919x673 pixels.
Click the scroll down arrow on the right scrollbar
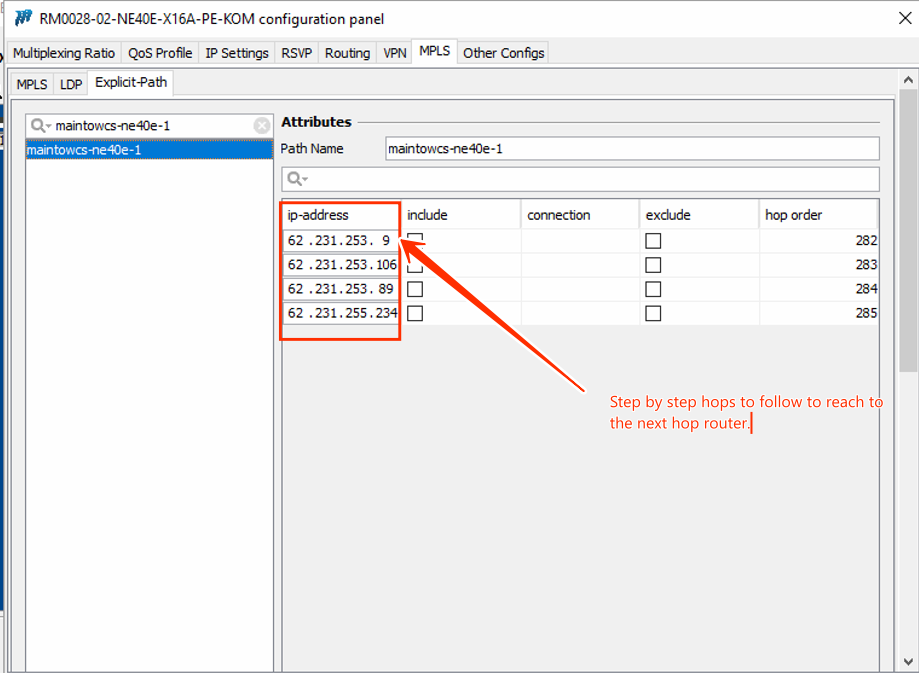click(910, 662)
